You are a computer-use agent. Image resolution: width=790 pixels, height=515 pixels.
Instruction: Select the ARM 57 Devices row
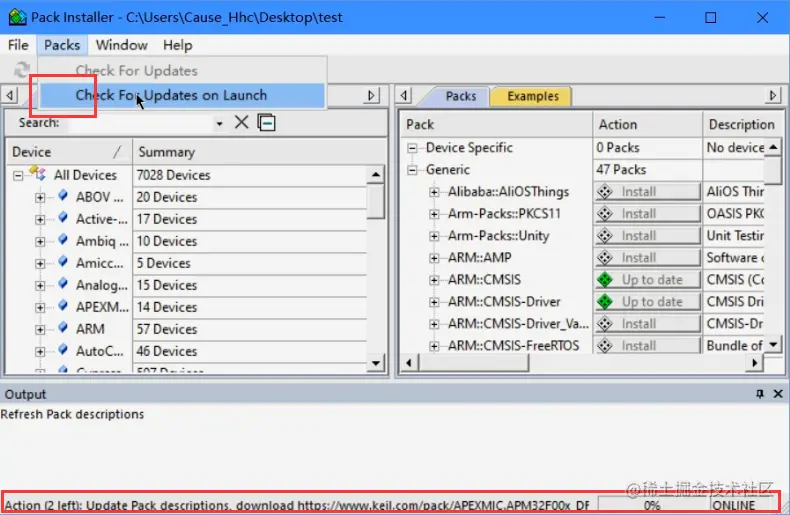186,330
